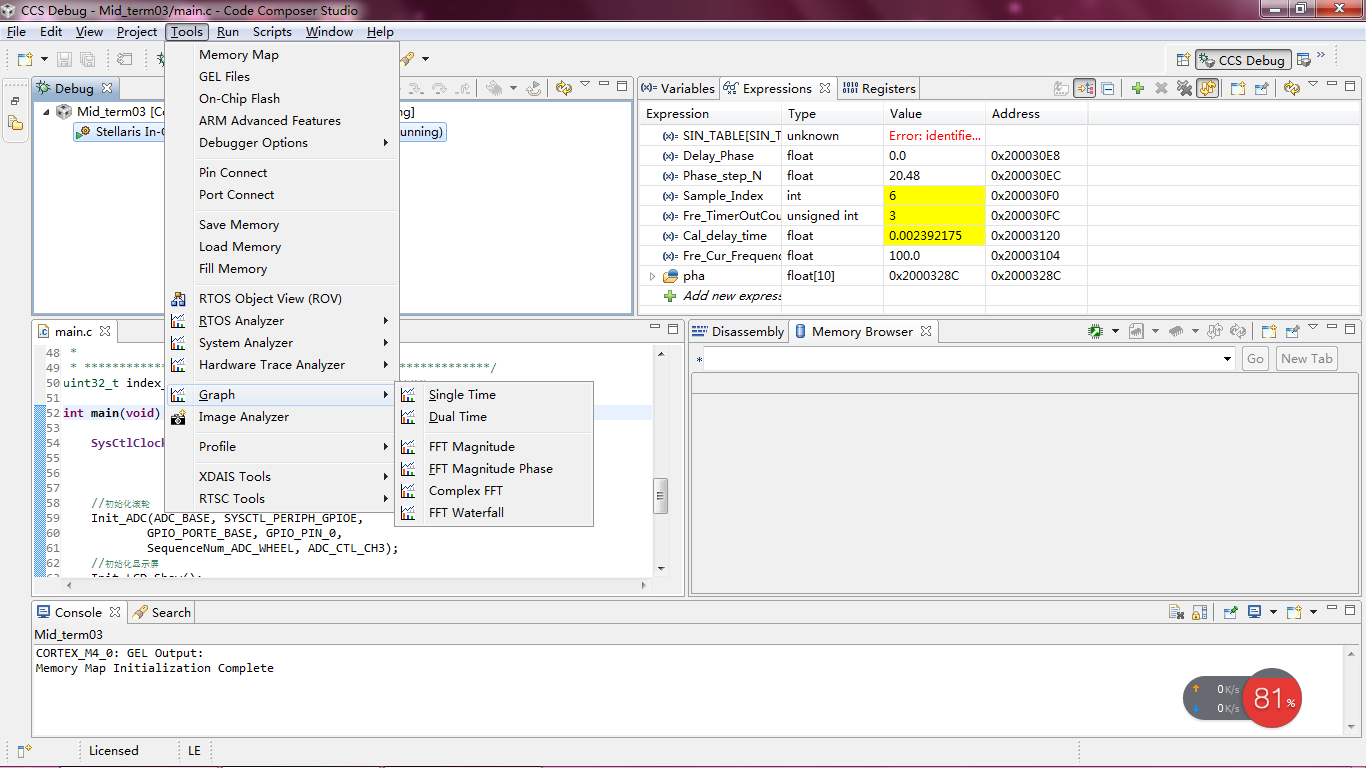Pin the Expressions view
The height and width of the screenshot is (768, 1366).
(1261, 88)
